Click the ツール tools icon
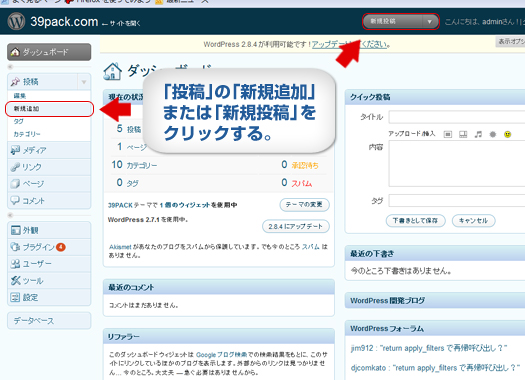The image size is (525, 380). [x=15, y=280]
